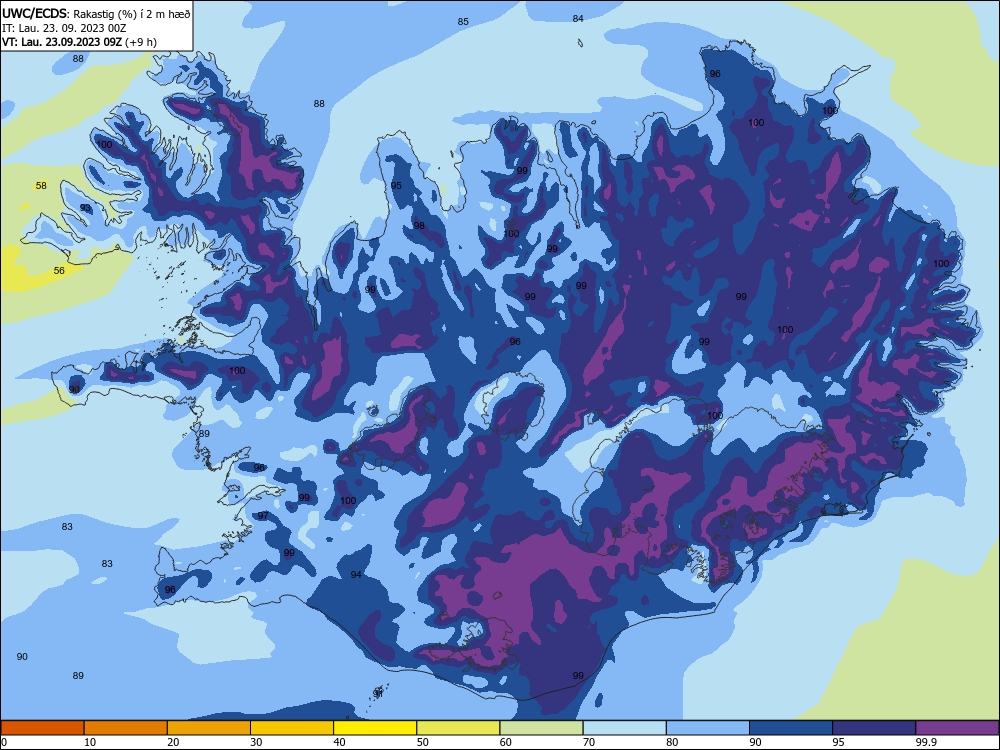Click the medium blue 80–90 legend swatch
This screenshot has height=750, width=1000.
(x=708, y=728)
